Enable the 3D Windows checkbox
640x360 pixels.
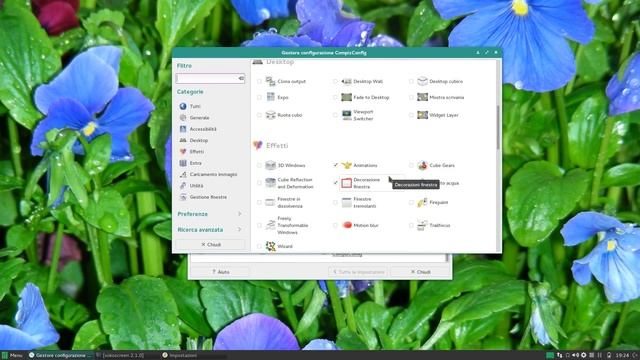point(259,165)
